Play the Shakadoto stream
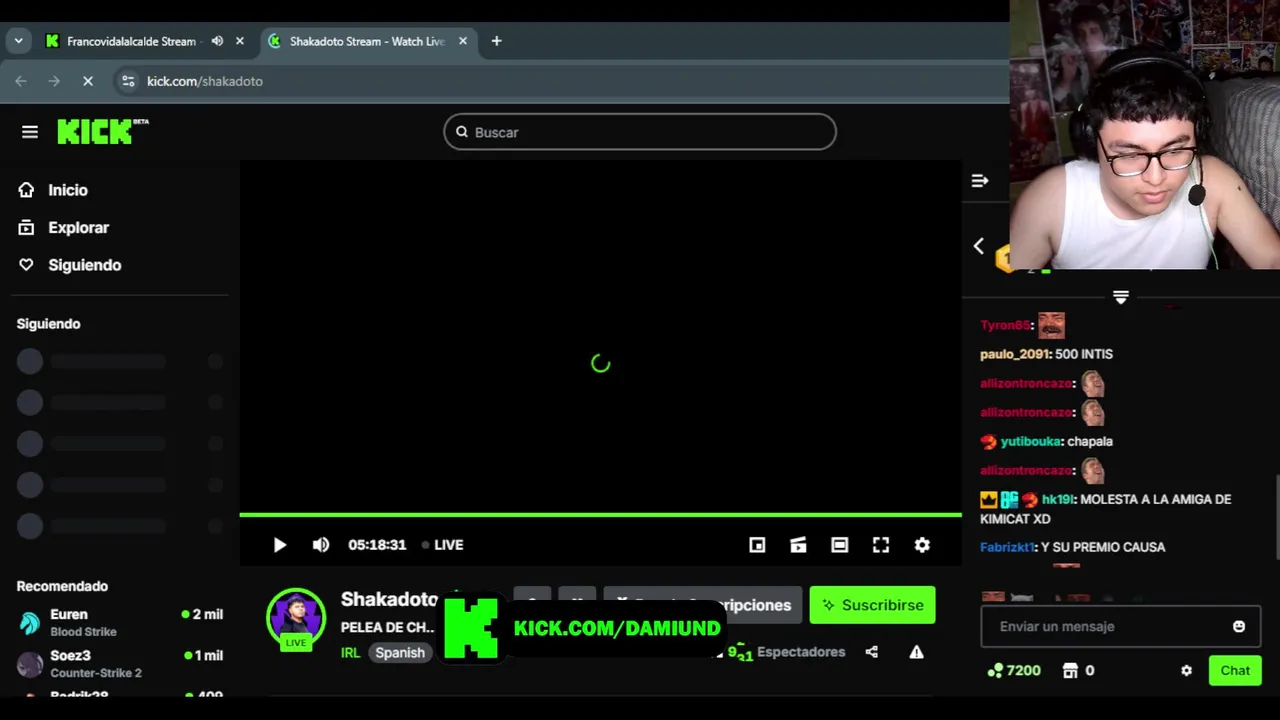The height and width of the screenshot is (720, 1280). coord(279,545)
